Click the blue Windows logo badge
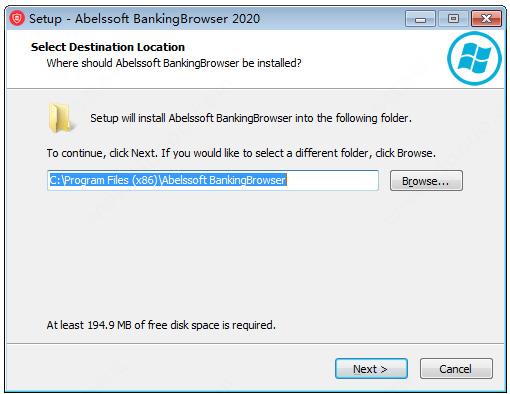Image resolution: width=510 pixels, height=394 pixels. [x=474, y=58]
